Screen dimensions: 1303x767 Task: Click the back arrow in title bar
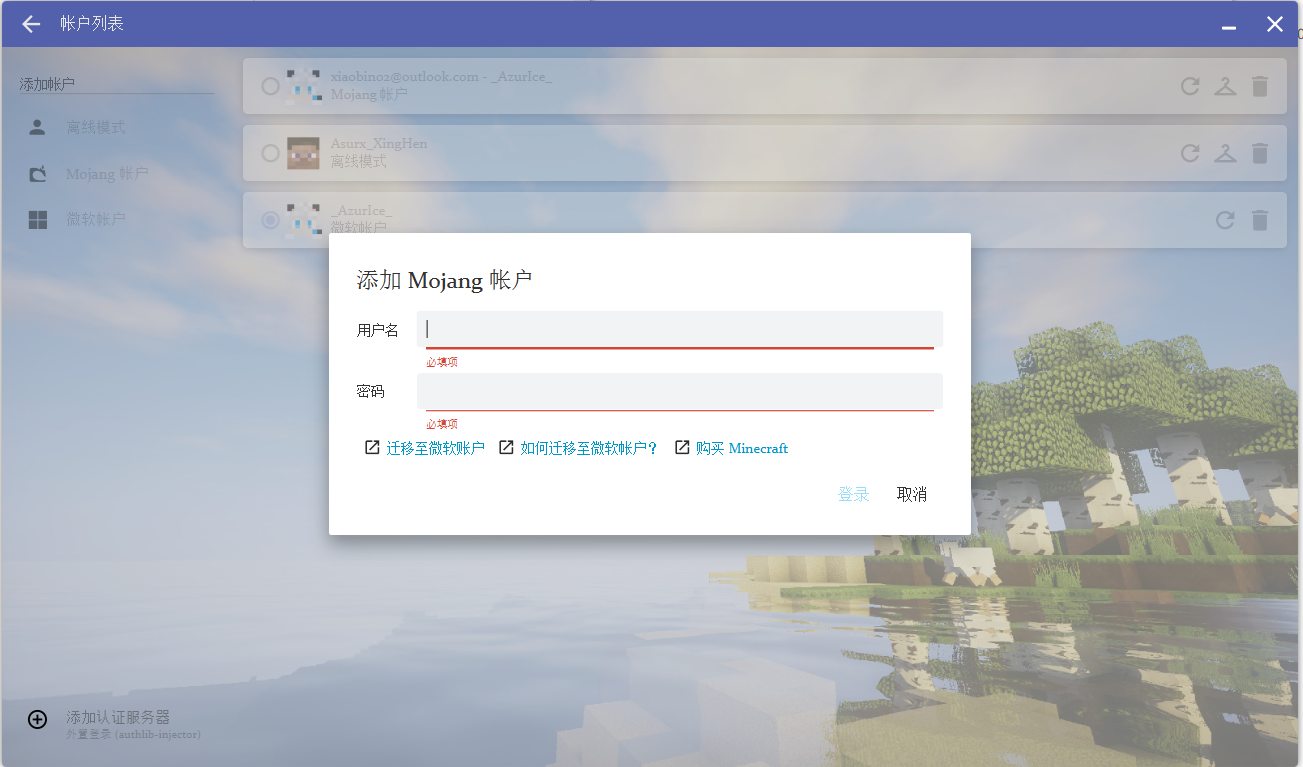31,24
